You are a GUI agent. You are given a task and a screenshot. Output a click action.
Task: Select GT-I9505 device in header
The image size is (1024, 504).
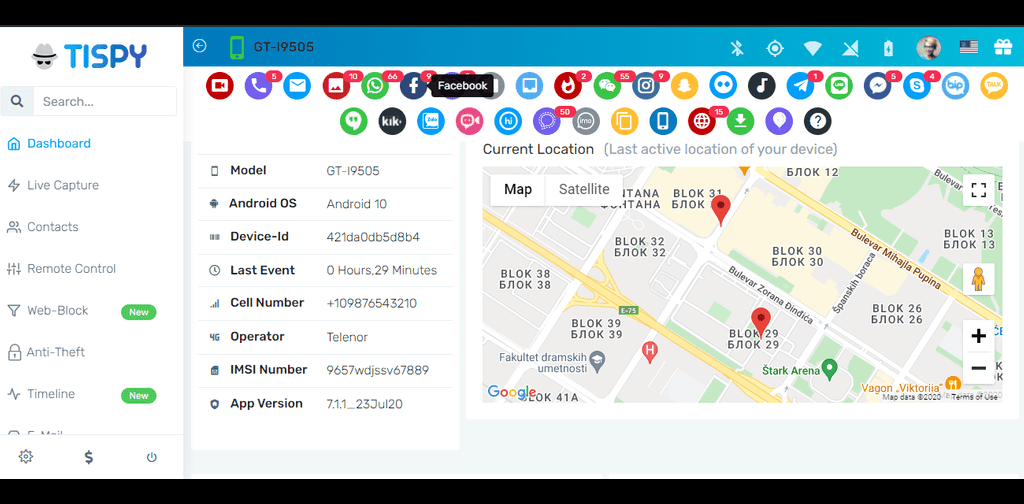coord(272,47)
